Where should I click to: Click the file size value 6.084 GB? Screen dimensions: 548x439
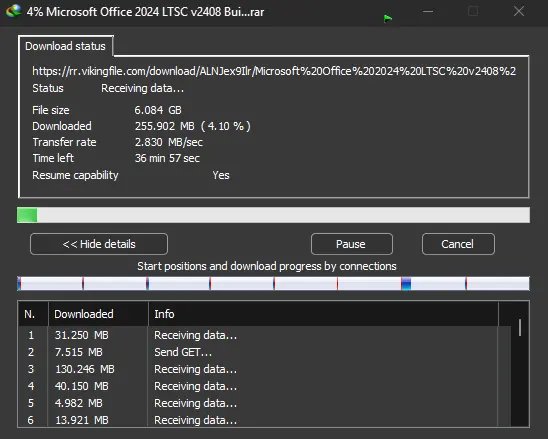[x=158, y=110]
